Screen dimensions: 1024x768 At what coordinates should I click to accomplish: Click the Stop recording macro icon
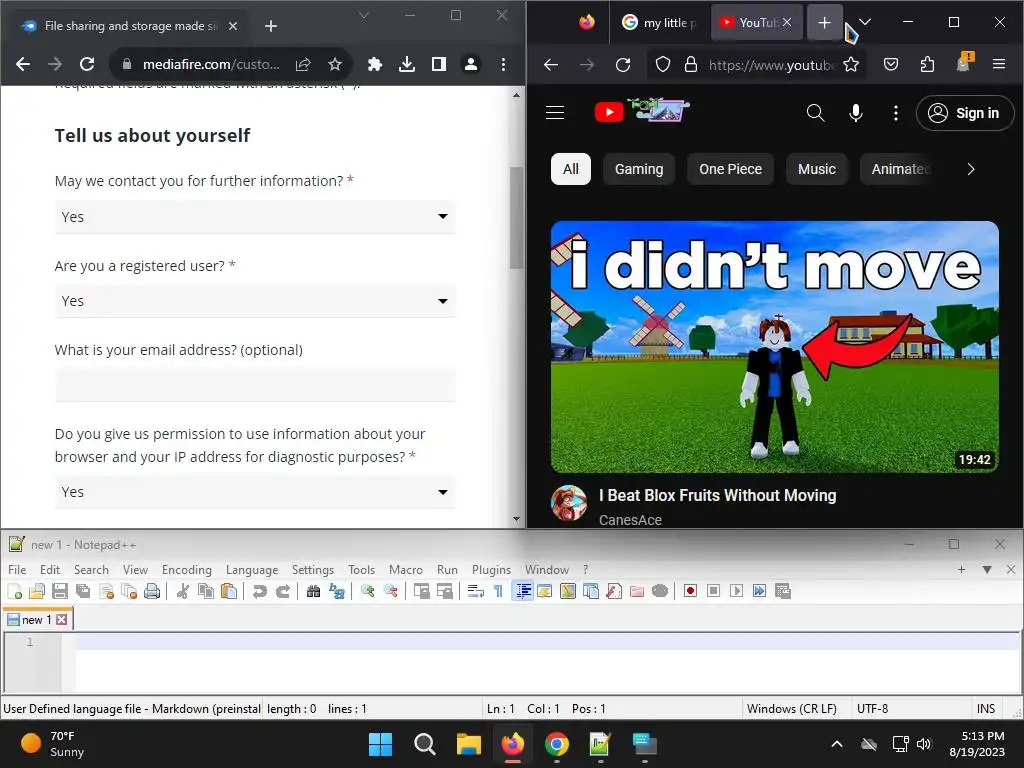pyautogui.click(x=713, y=592)
